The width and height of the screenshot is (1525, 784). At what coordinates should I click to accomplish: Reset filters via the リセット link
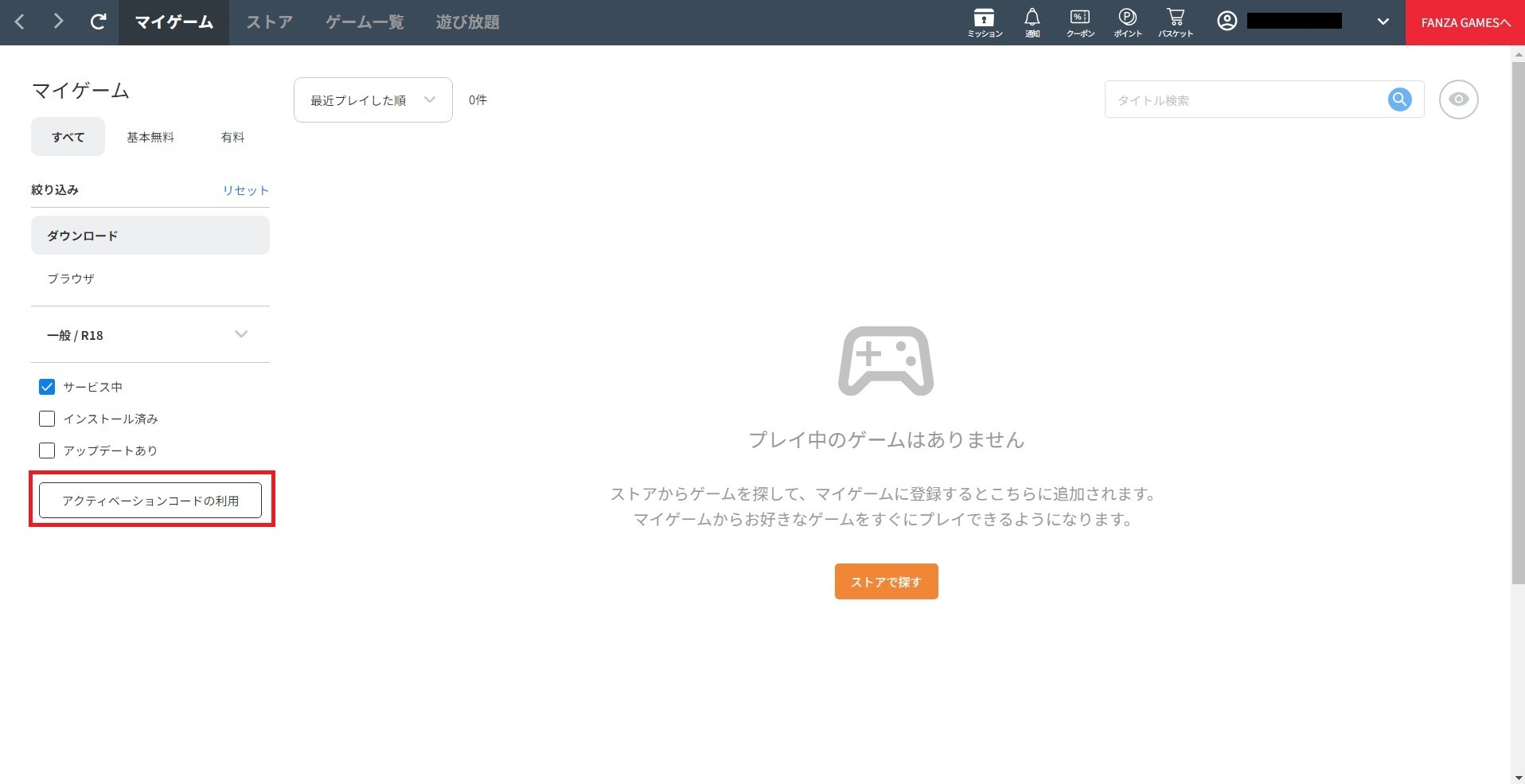tap(245, 190)
